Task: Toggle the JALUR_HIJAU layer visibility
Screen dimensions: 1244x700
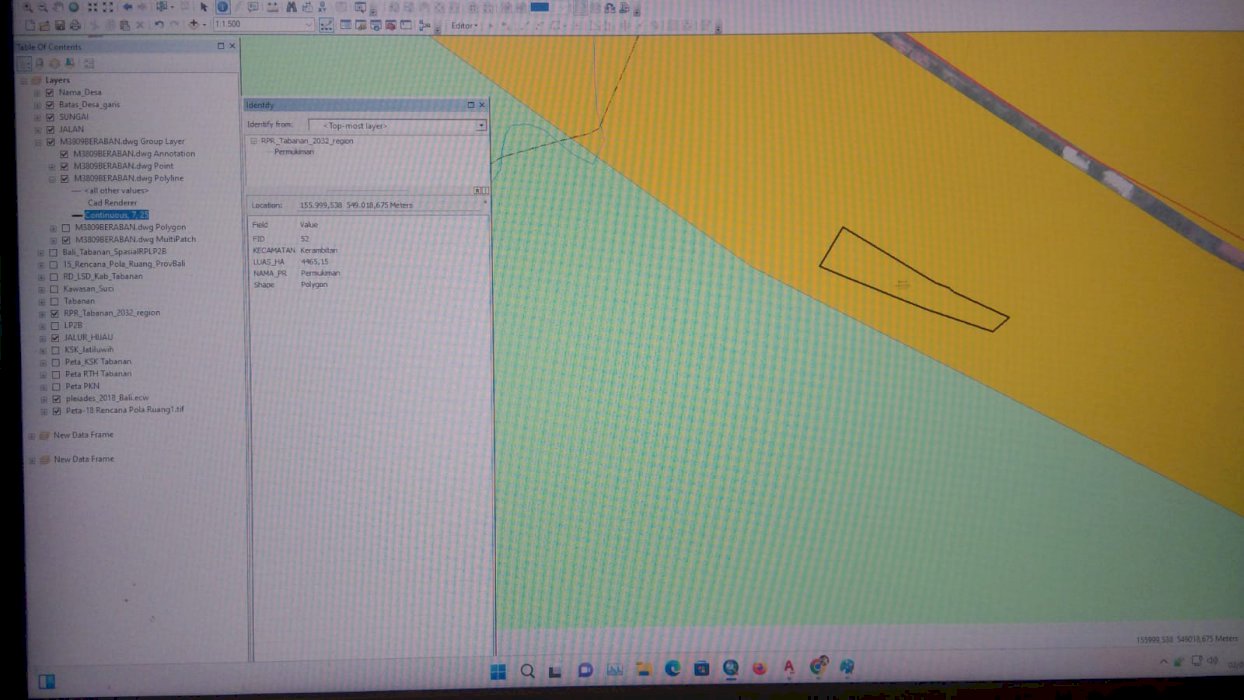Action: pos(55,338)
